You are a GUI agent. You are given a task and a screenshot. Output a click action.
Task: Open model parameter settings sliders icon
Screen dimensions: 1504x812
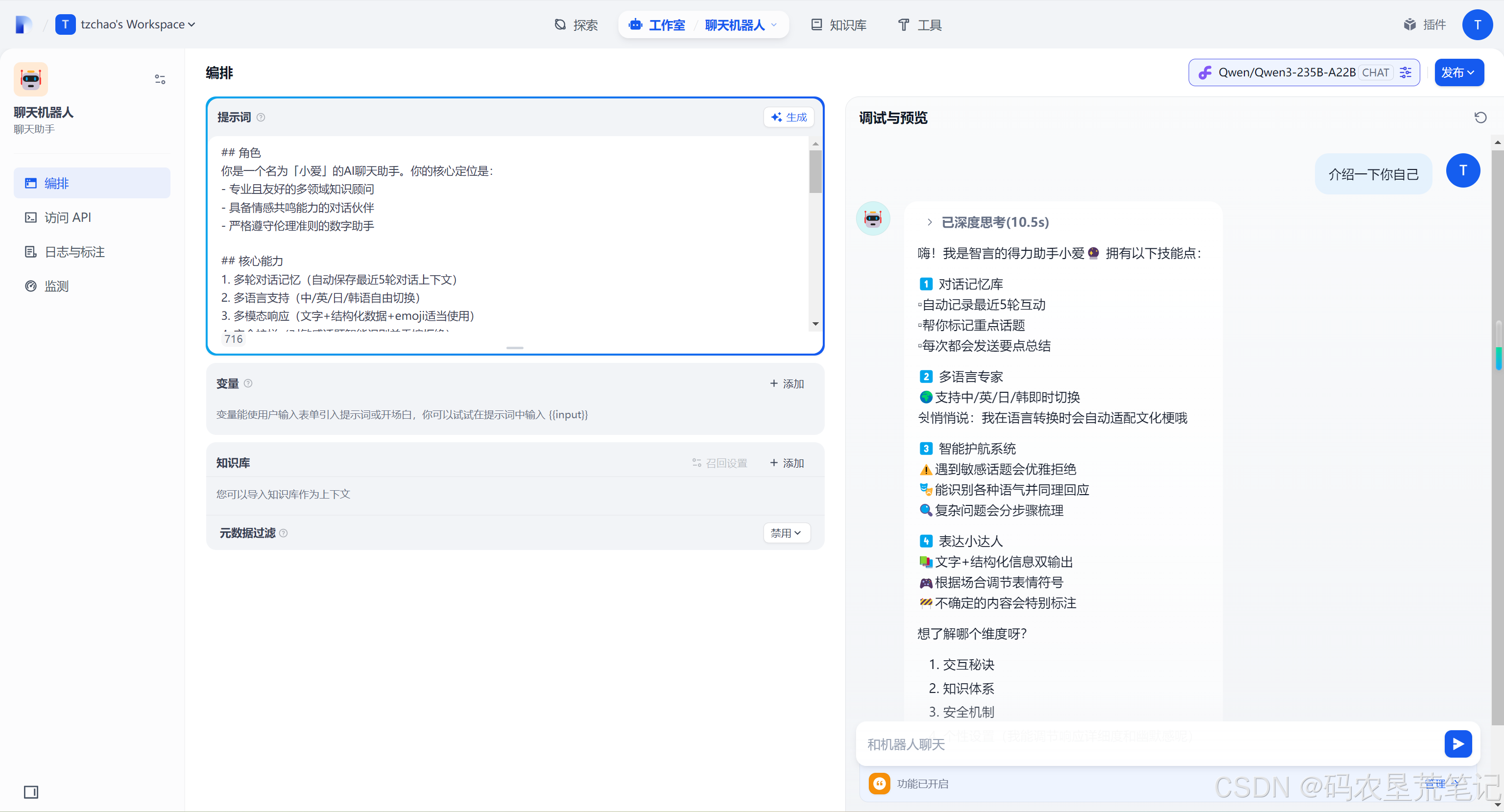[x=1407, y=72]
